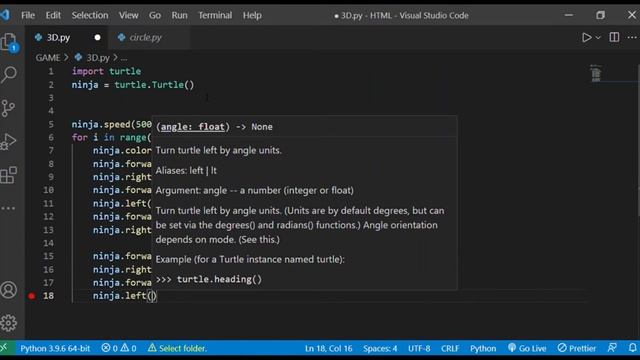This screenshot has width=640, height=360.
Task: Restore down the VS Code window
Action: coord(600,15)
